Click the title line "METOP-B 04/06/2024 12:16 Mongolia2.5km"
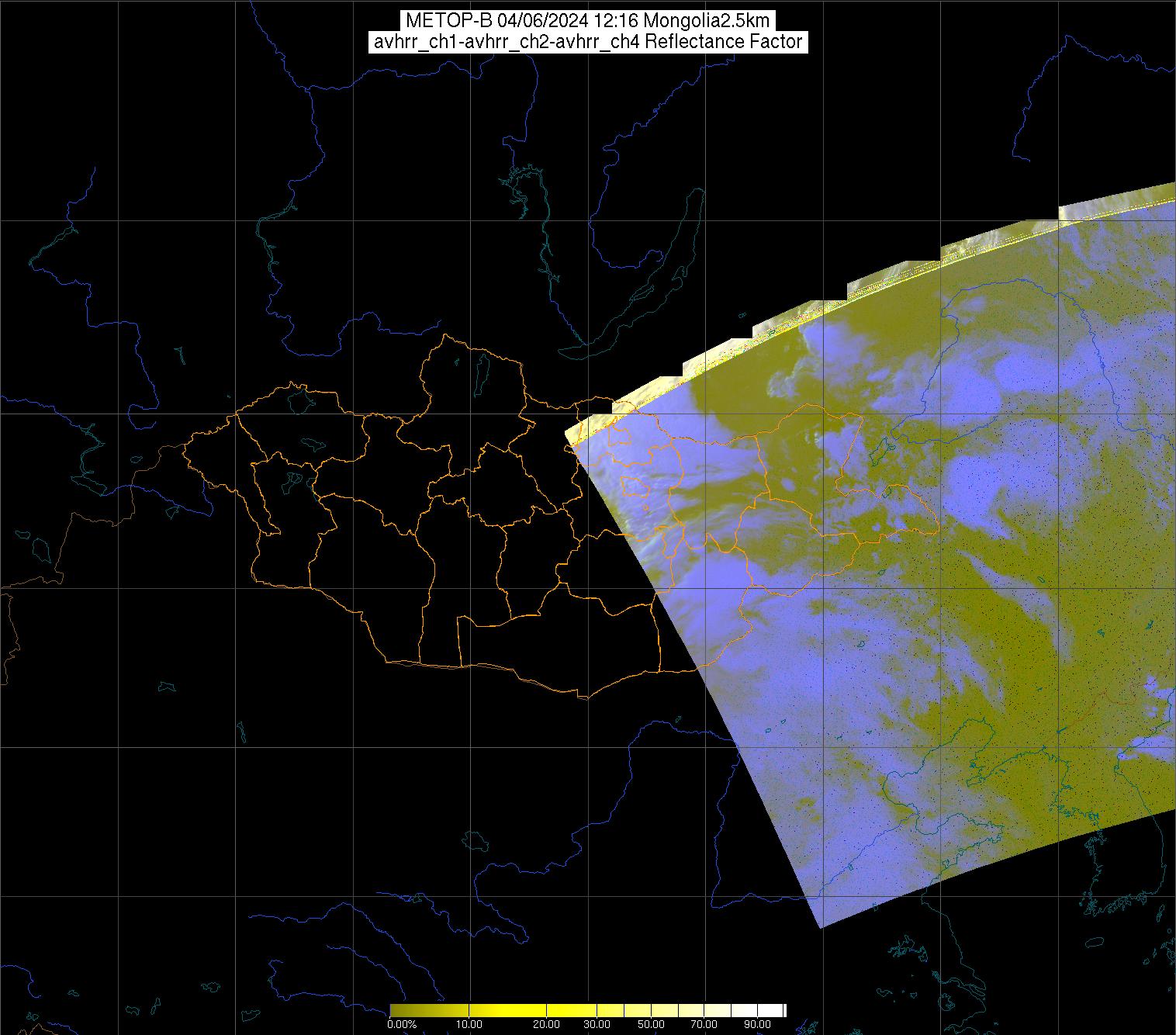This screenshot has width=1176, height=1035. (588, 21)
